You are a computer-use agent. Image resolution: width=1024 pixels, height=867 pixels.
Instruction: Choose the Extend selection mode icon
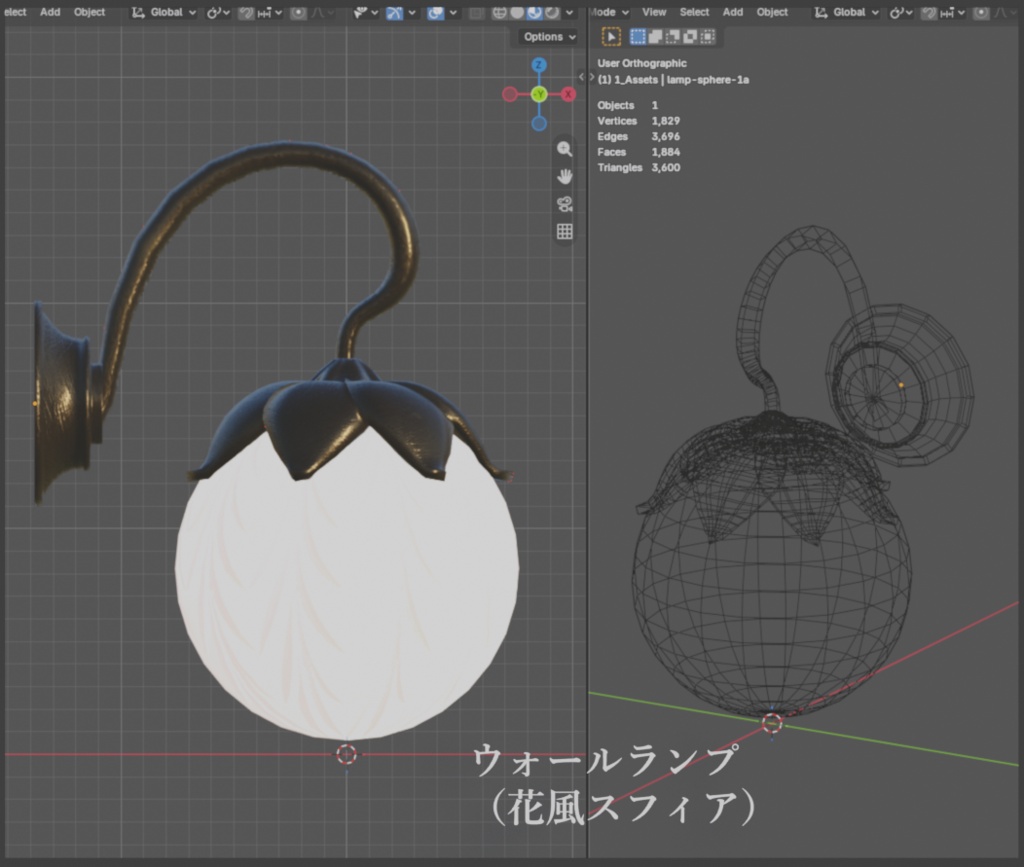(655, 37)
